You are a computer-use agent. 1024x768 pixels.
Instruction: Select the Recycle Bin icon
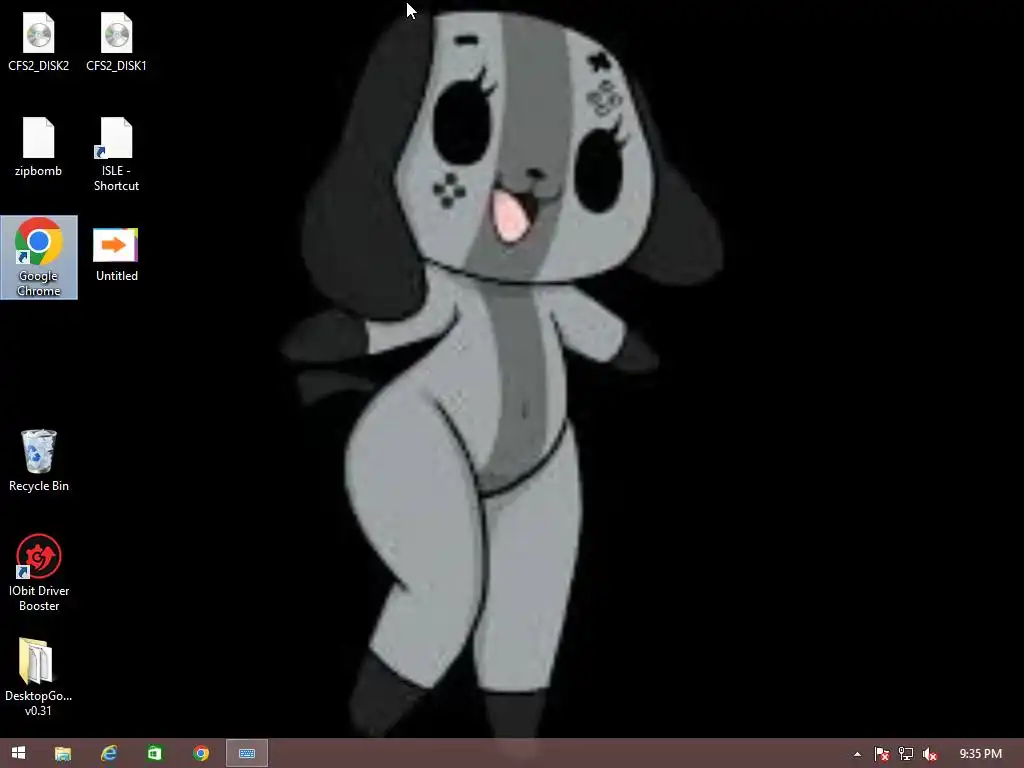point(39,451)
